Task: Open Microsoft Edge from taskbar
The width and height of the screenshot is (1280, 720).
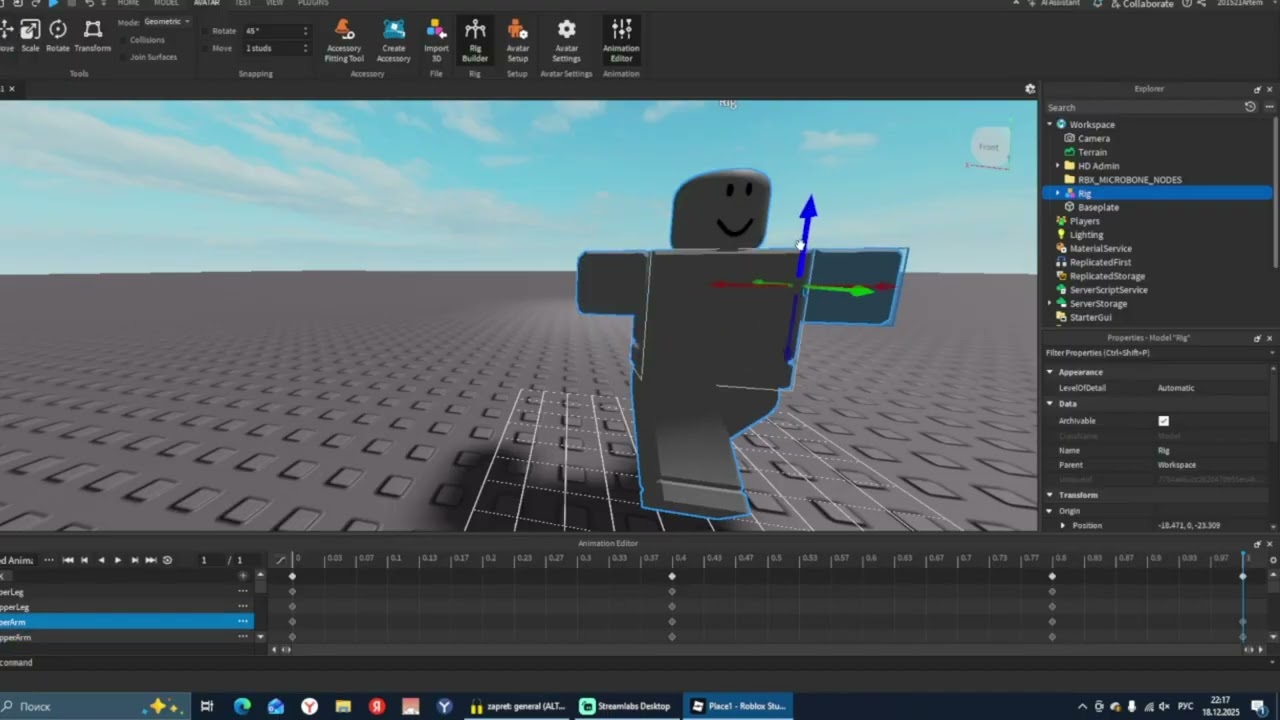Action: (x=242, y=706)
